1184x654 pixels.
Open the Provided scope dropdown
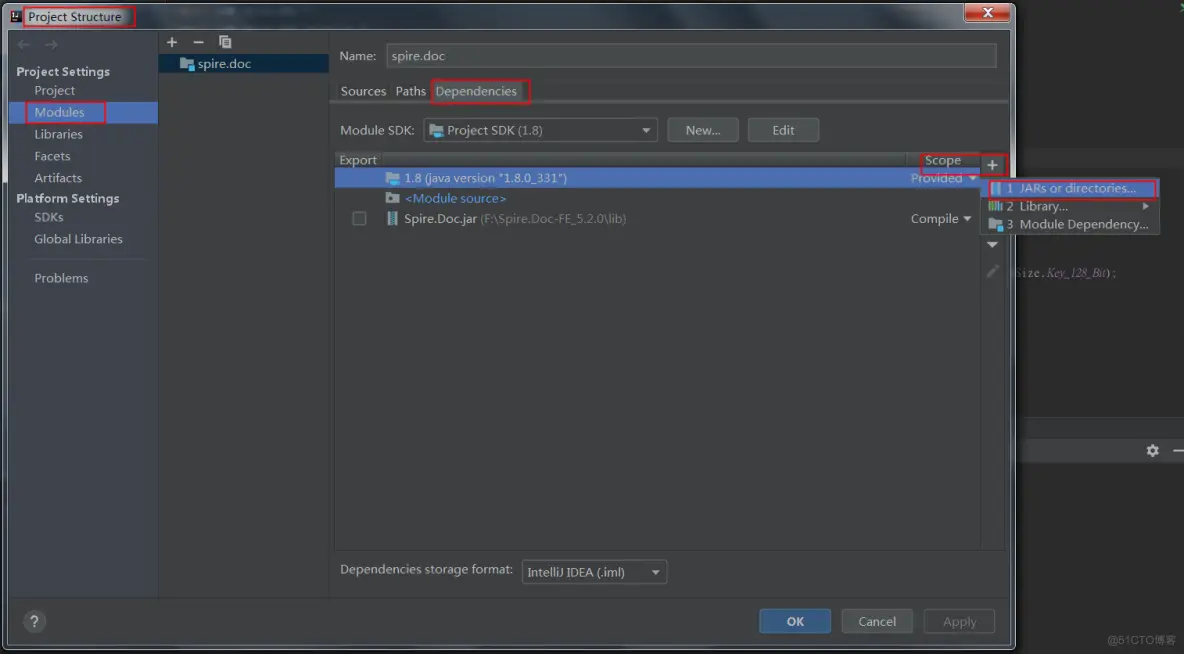[943, 178]
